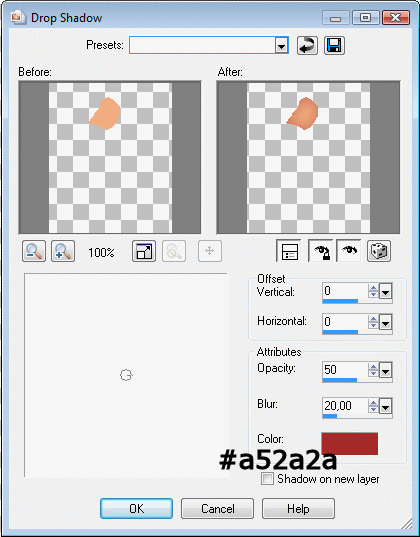Toggle Proof eye preview button
This screenshot has width=420, height=537.
[x=349, y=251]
